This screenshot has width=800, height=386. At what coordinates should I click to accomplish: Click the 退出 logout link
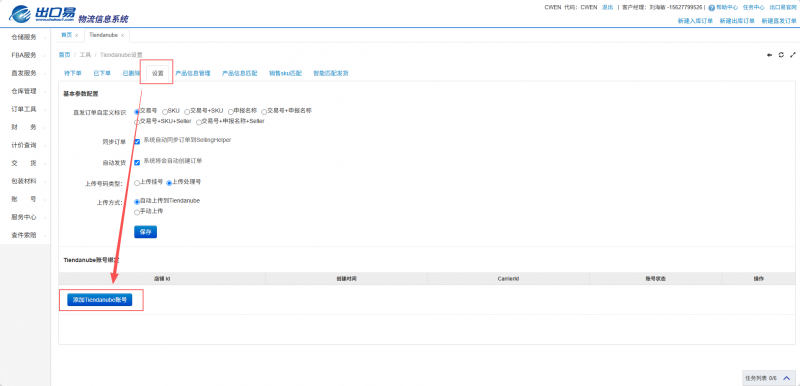(x=608, y=8)
